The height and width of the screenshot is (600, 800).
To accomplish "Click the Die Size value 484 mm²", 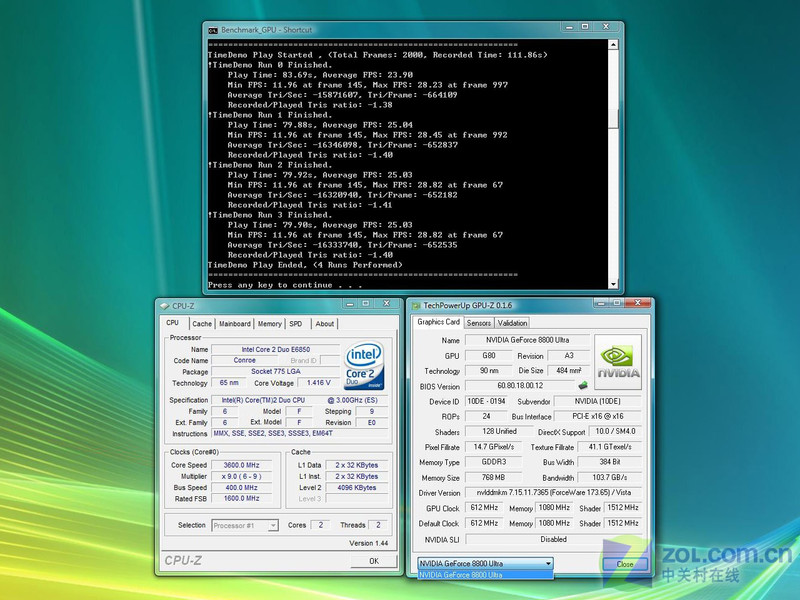I will point(569,370).
